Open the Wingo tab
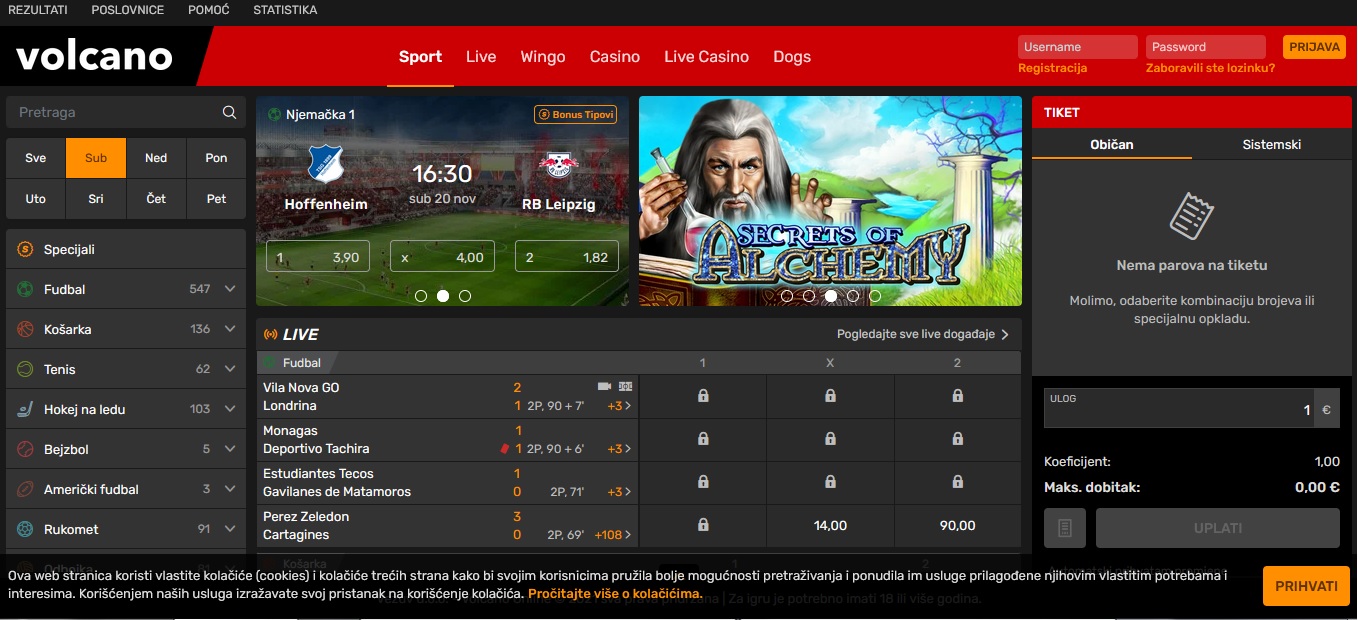 coord(543,57)
